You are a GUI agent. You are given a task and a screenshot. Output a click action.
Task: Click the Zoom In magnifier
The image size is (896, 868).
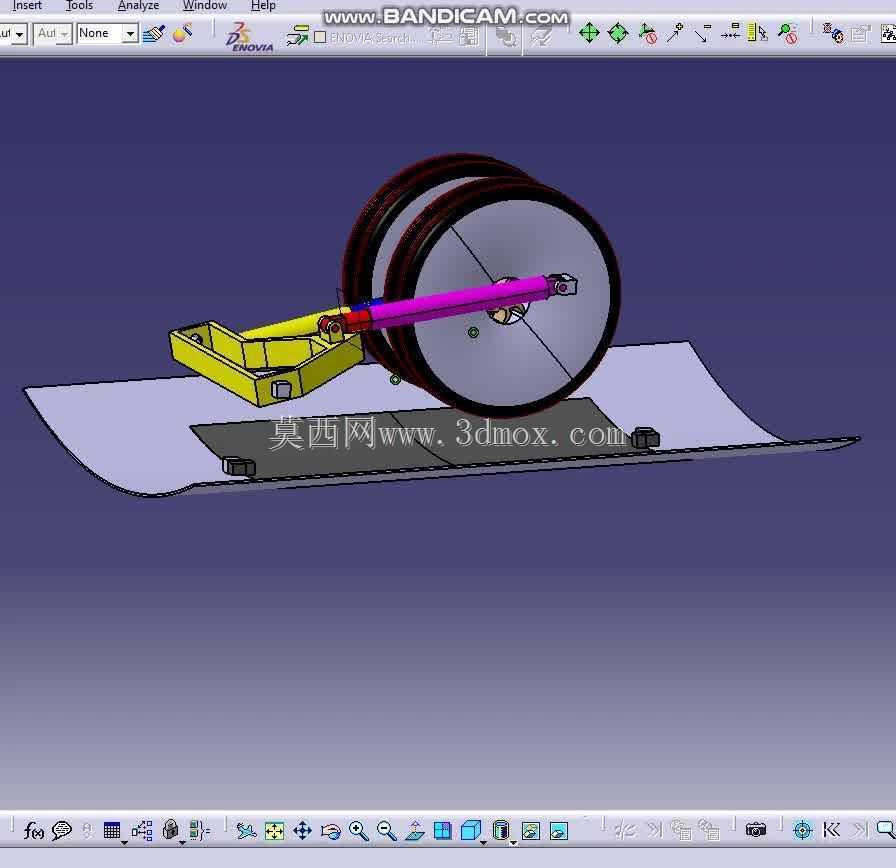358,830
